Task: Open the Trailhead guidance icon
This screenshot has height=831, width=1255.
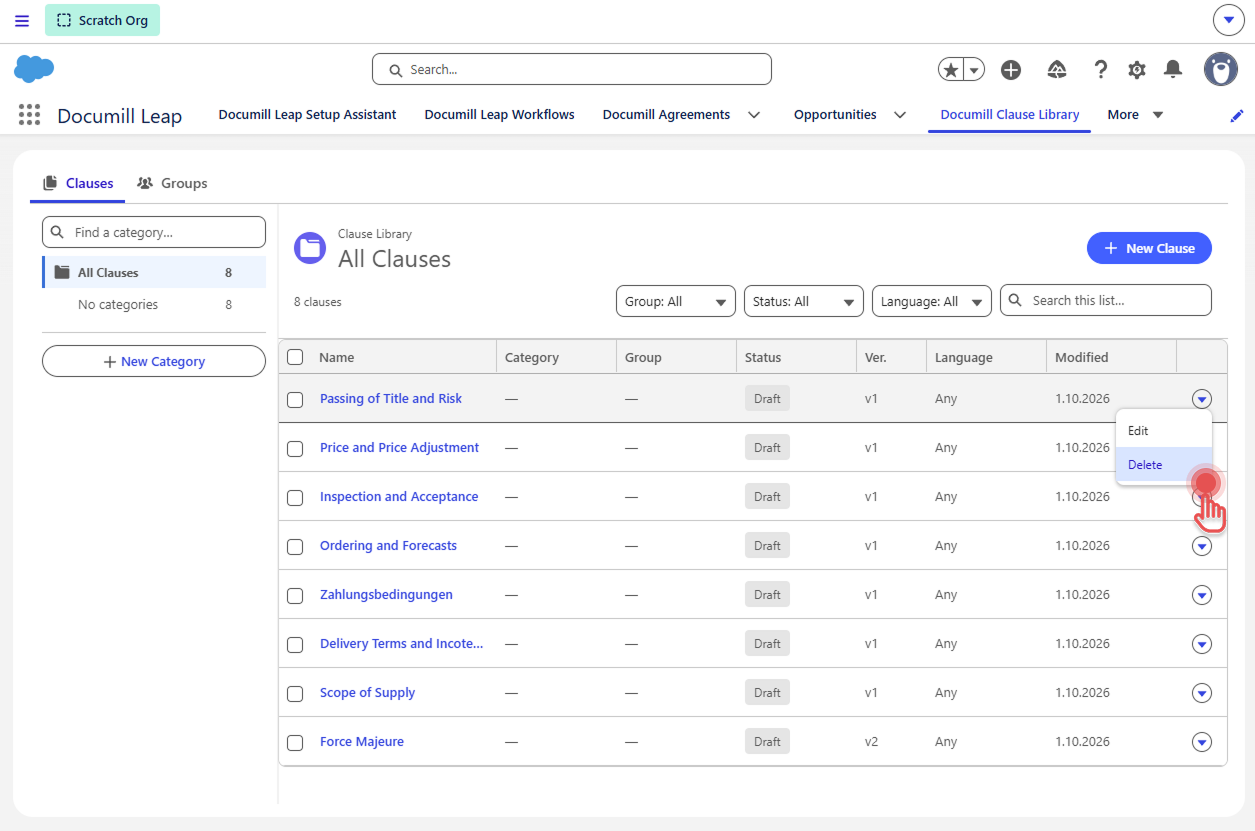Action: [1057, 69]
